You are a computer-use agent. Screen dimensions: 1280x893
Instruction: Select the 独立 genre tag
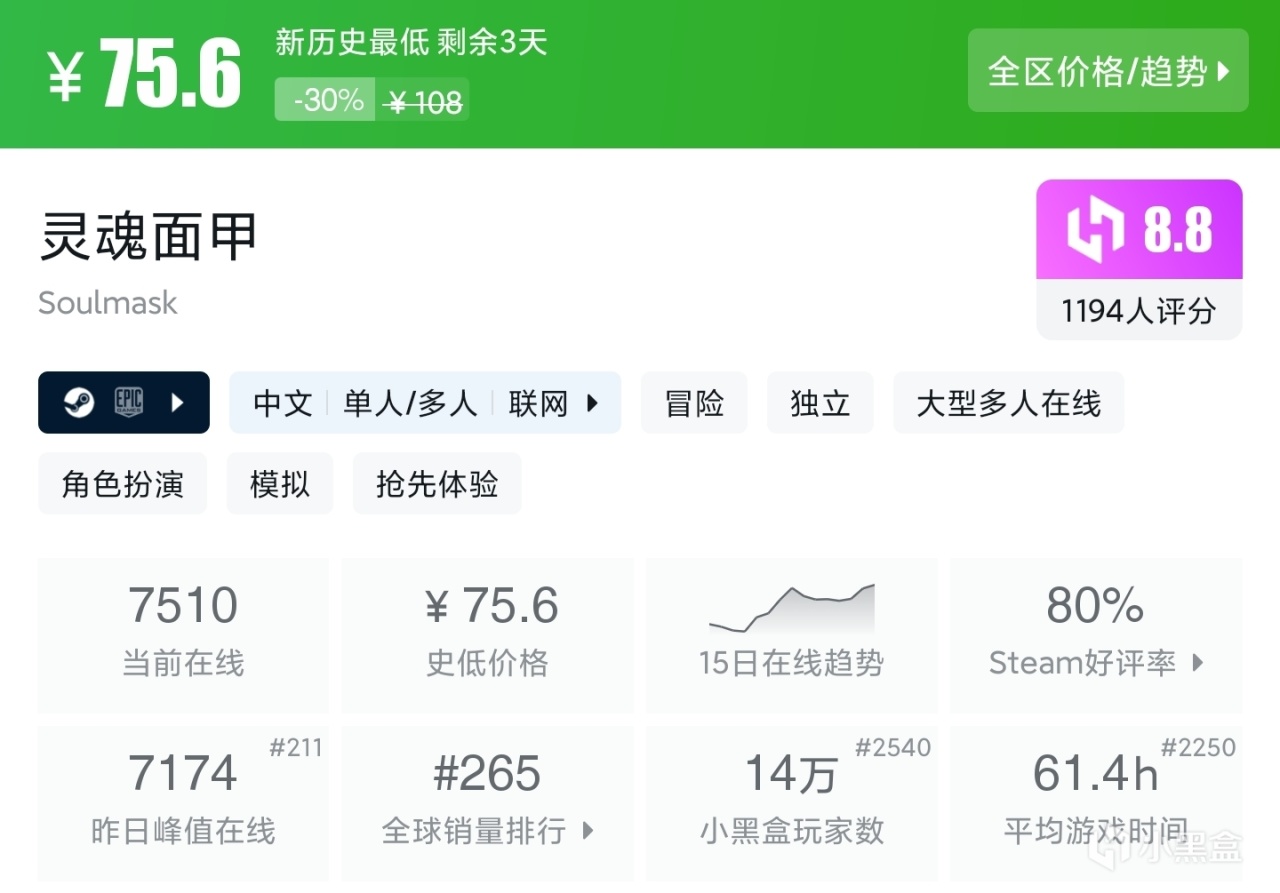820,403
